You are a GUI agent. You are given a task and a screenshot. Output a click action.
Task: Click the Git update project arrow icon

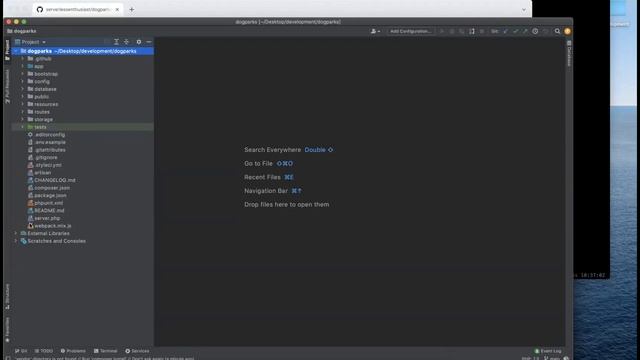[505, 31]
